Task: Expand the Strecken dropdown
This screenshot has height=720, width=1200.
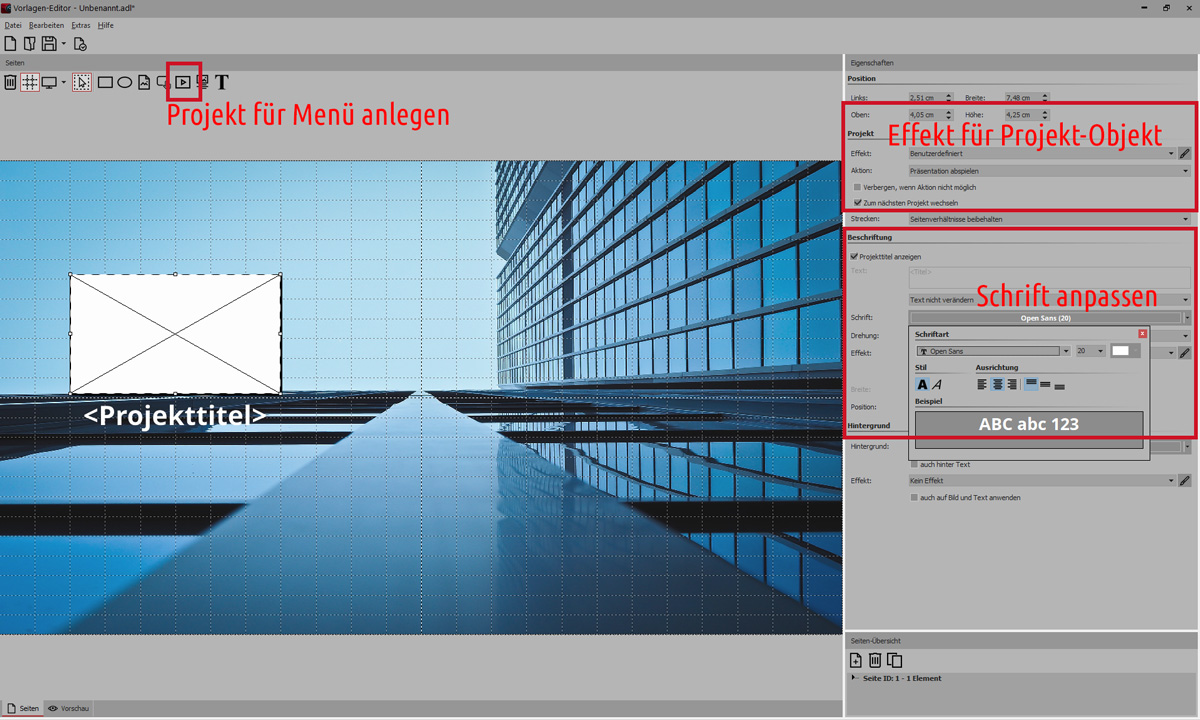Action: tap(1049, 219)
